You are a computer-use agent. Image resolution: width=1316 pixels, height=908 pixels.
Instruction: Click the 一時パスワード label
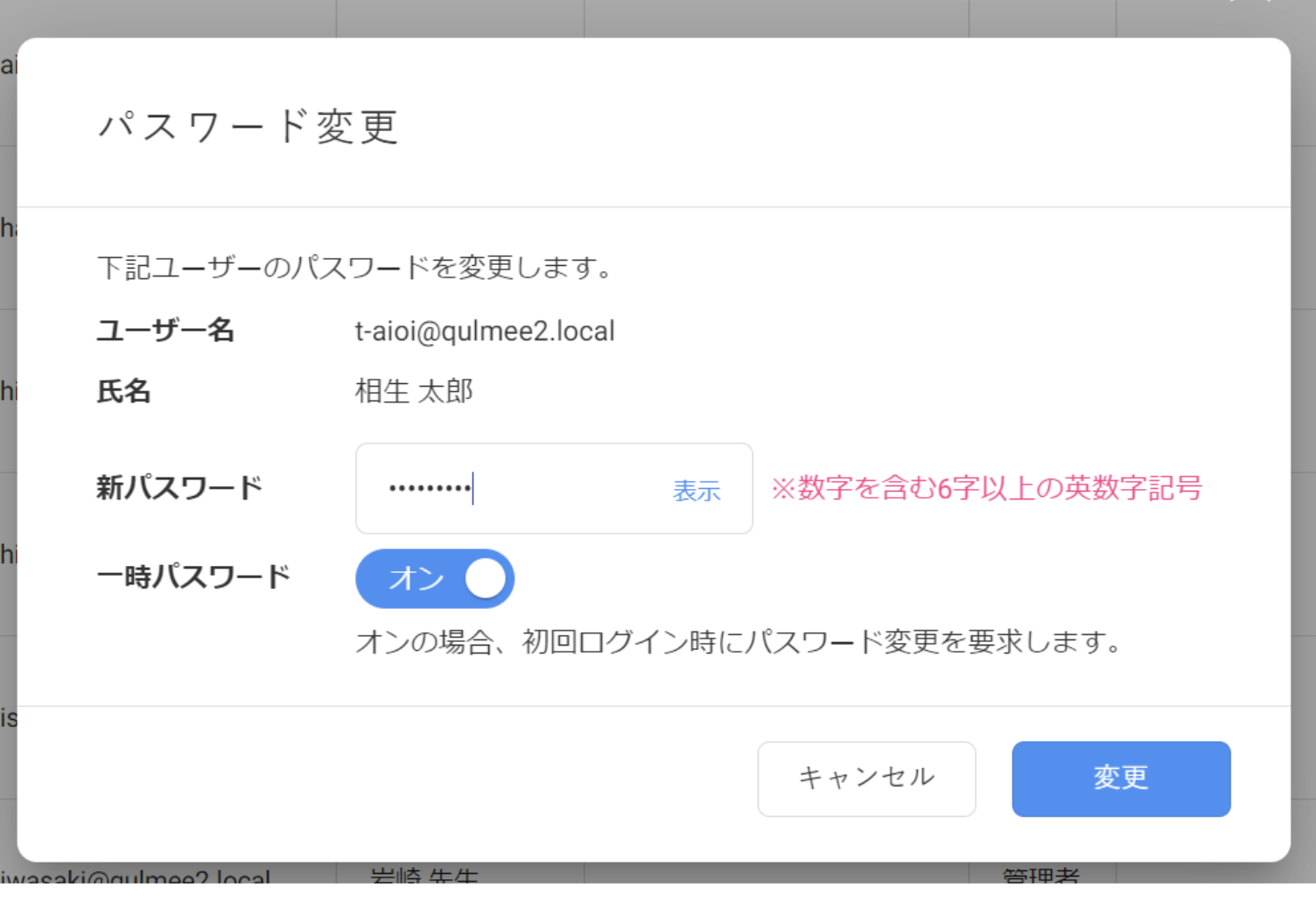point(193,576)
